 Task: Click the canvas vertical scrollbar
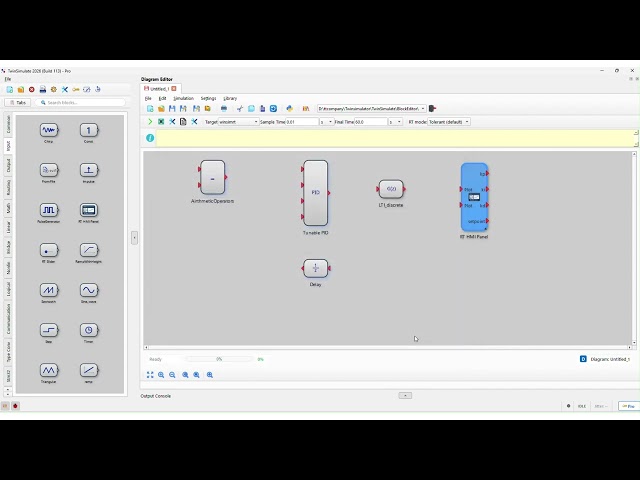(x=634, y=248)
